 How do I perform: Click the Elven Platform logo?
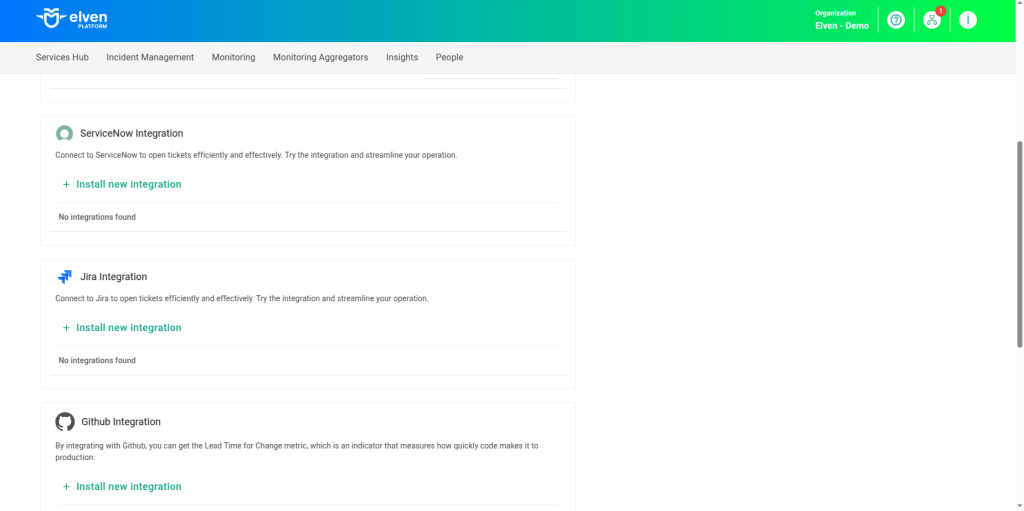pyautogui.click(x=71, y=19)
